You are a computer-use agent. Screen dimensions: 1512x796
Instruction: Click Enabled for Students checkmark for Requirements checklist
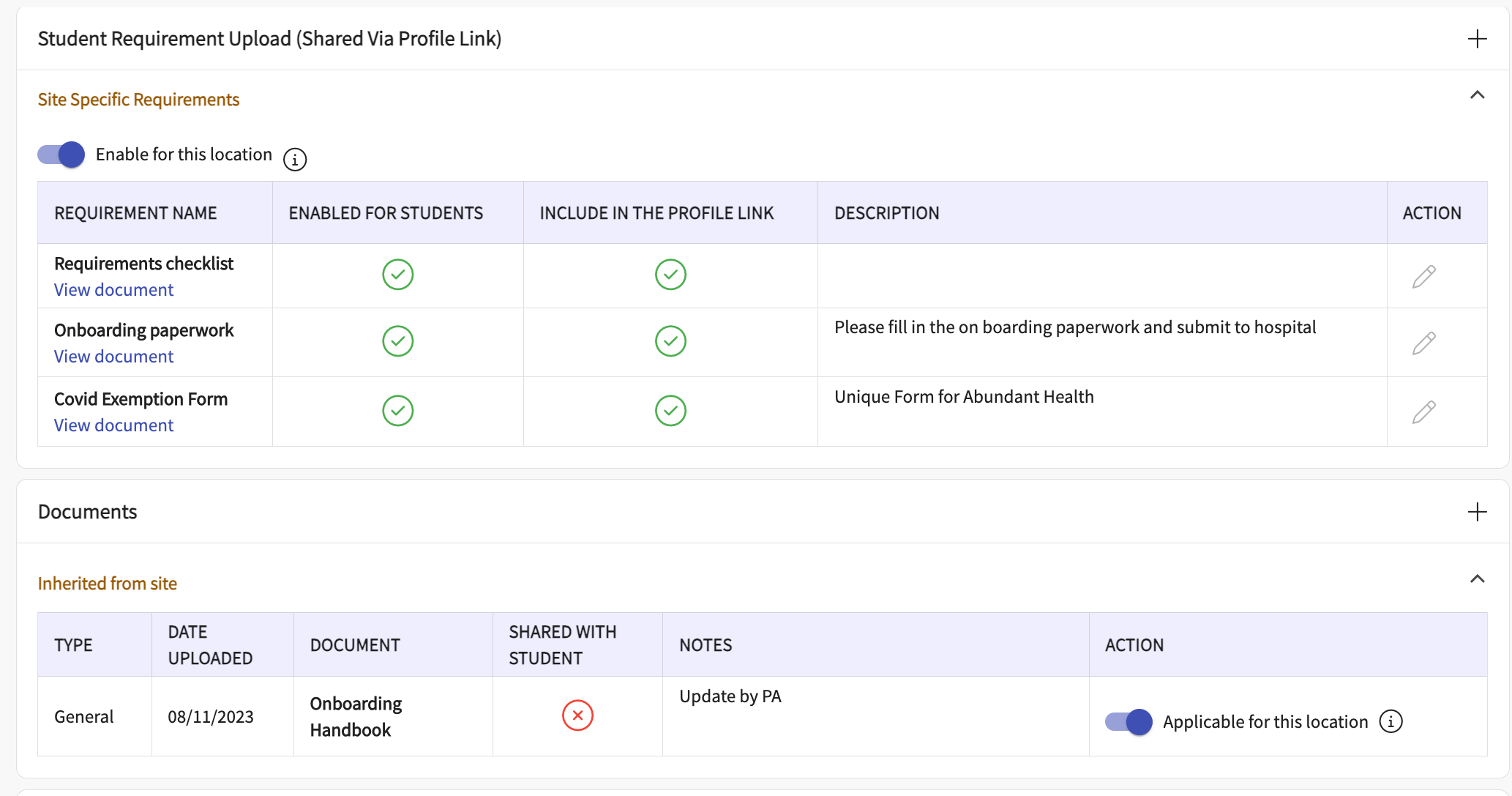[x=397, y=275]
